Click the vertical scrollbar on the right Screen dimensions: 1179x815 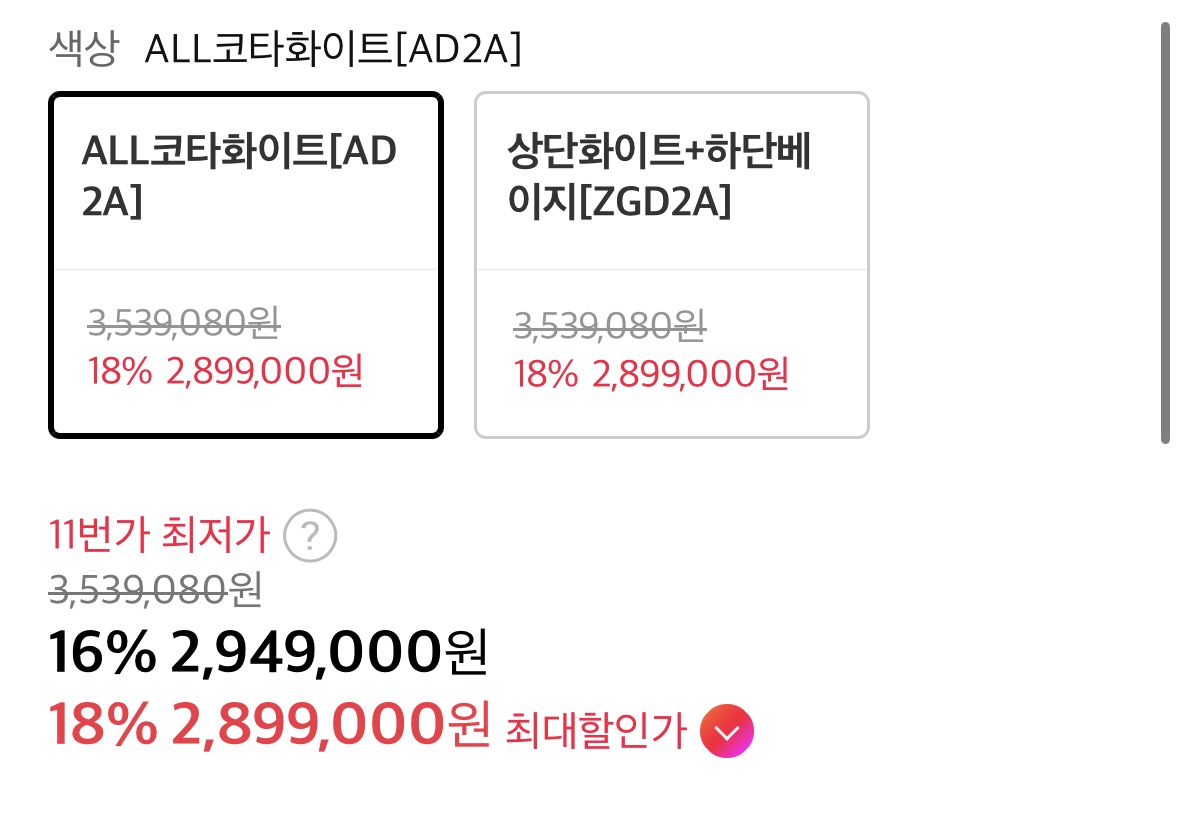tap(1165, 232)
